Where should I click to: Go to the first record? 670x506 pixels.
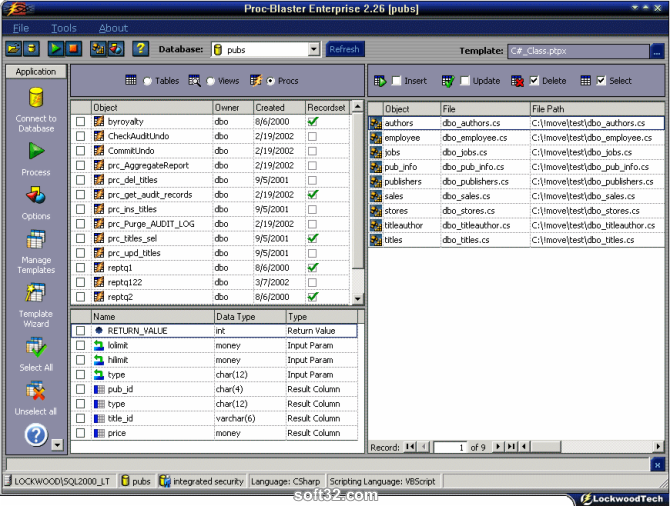point(411,447)
